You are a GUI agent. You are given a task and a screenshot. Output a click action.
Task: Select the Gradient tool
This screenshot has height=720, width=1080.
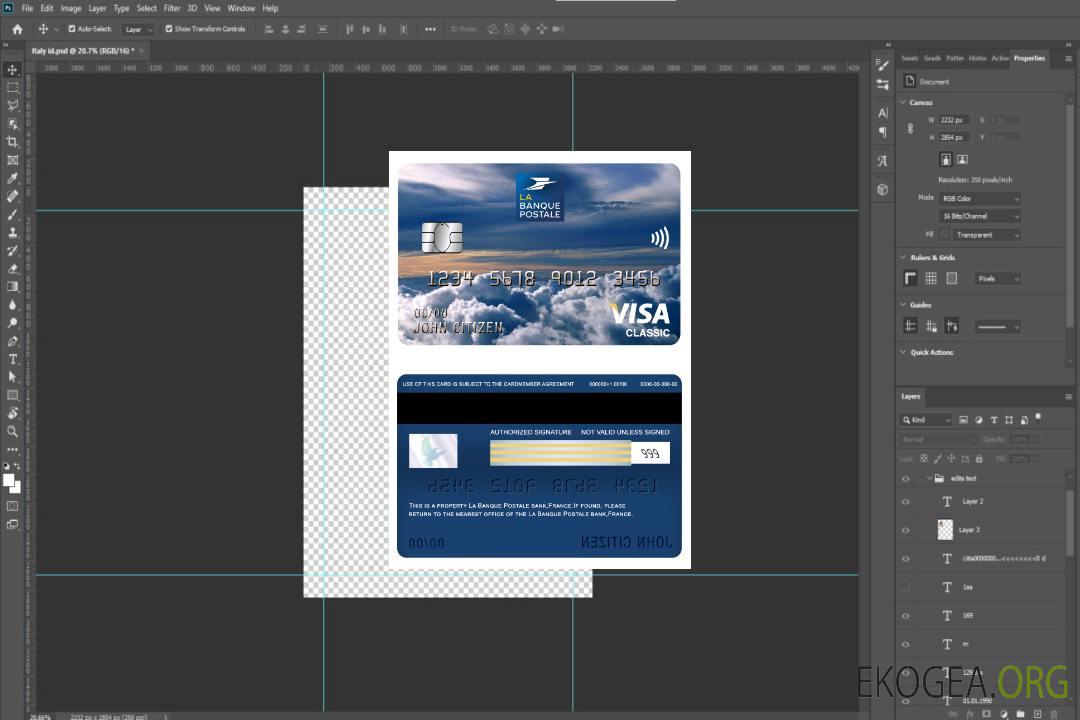(12, 287)
